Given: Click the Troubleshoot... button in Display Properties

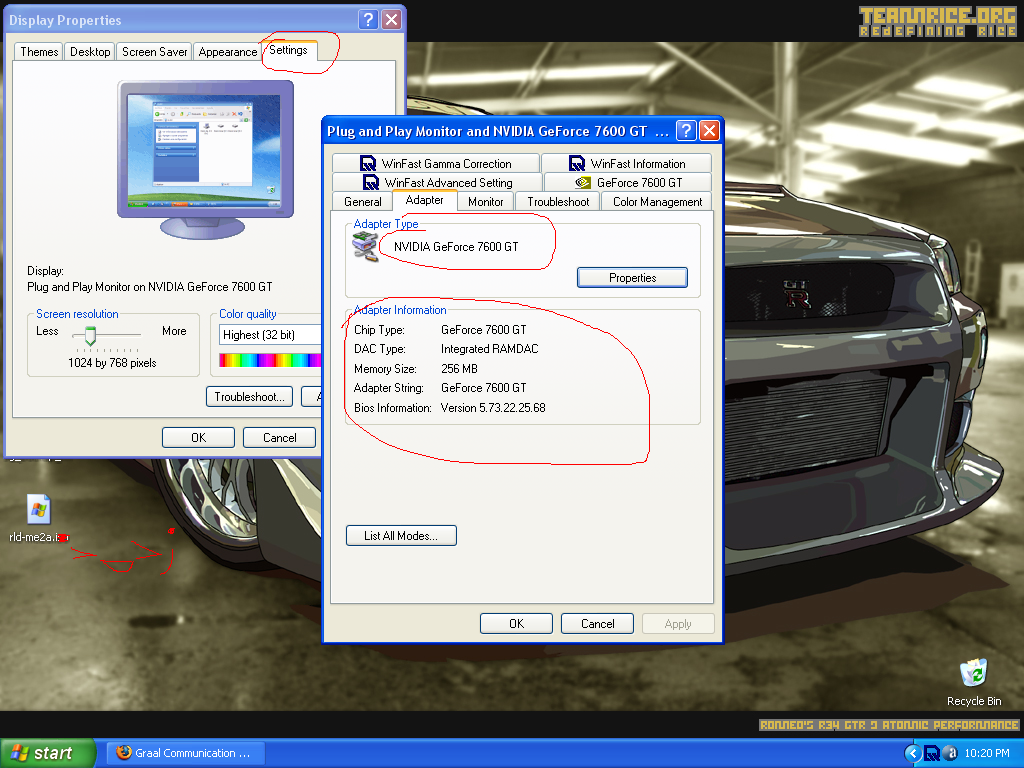Looking at the screenshot, I should [x=249, y=396].
